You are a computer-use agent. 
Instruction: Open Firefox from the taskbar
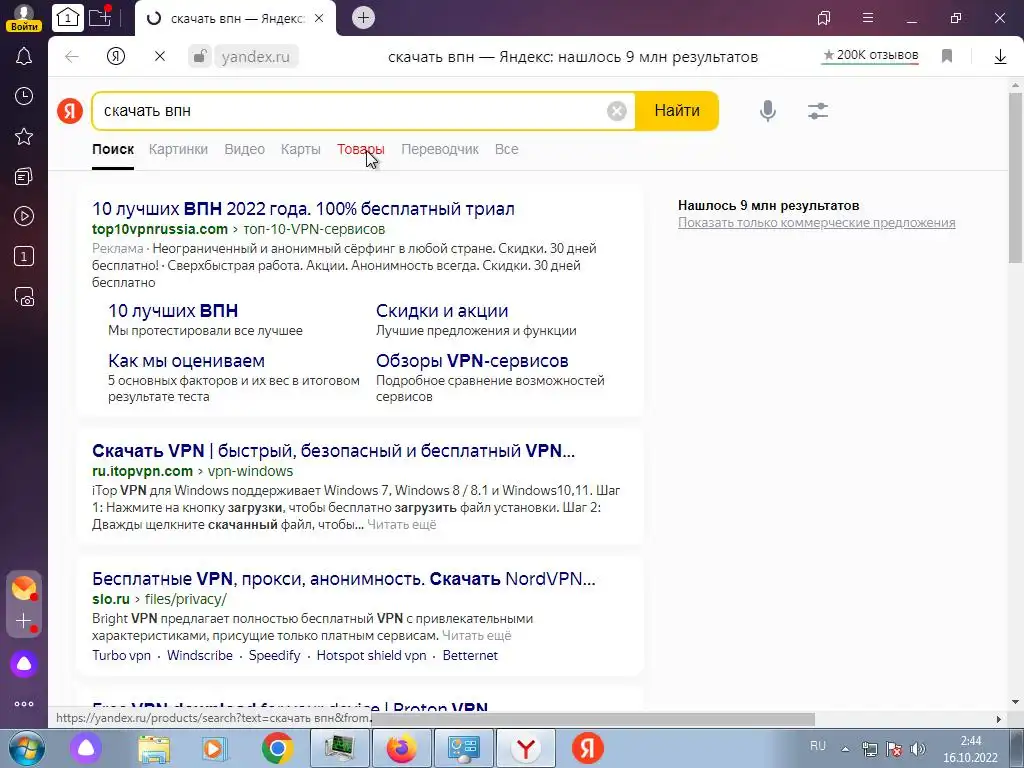click(x=402, y=748)
